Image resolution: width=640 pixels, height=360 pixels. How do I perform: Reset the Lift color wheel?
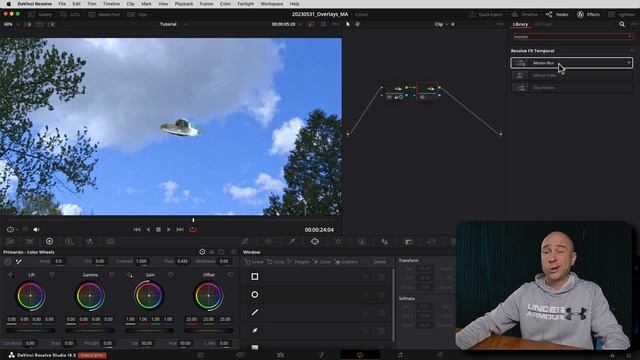[x=52, y=275]
